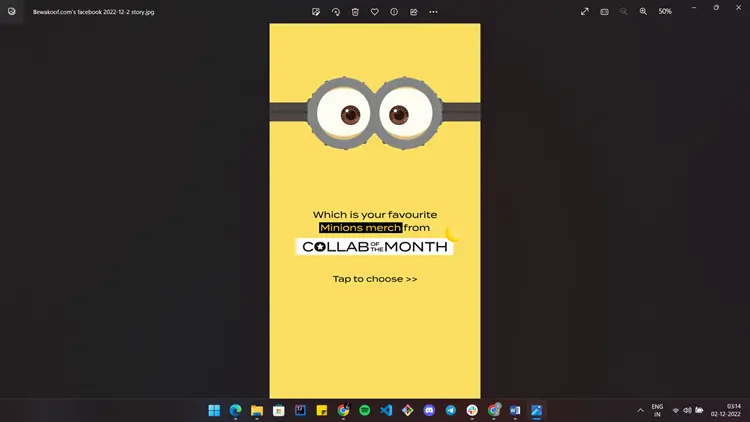Expand the hidden system tray icons

click(x=640, y=410)
